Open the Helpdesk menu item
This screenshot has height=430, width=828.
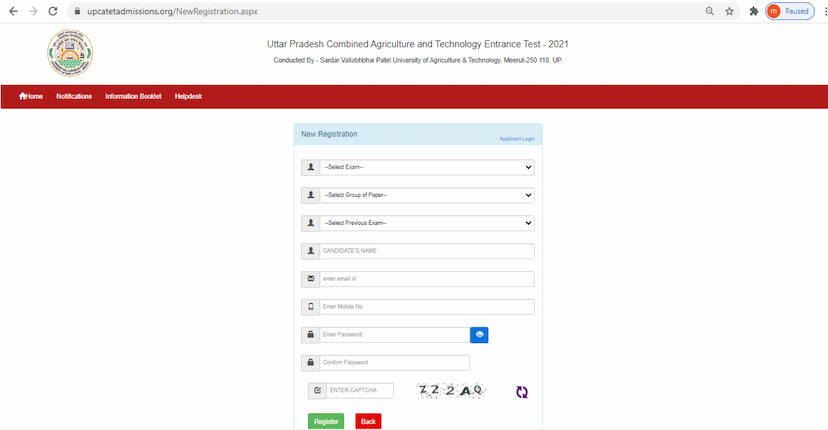click(x=188, y=96)
